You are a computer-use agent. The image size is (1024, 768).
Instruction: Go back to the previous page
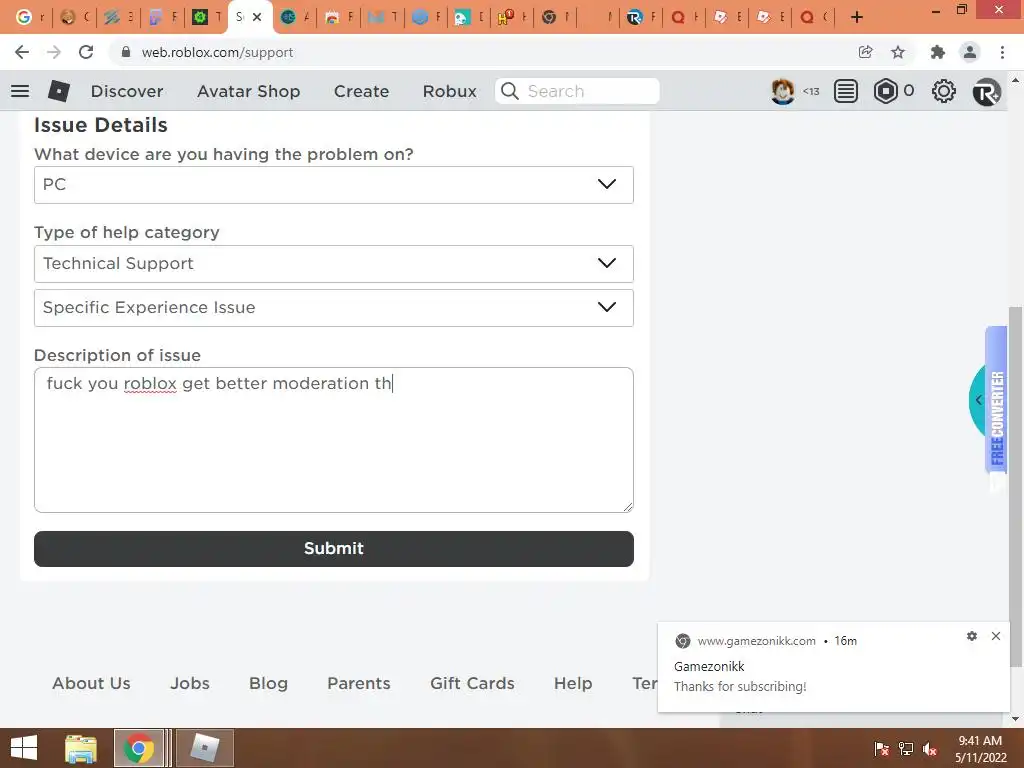tap(22, 52)
